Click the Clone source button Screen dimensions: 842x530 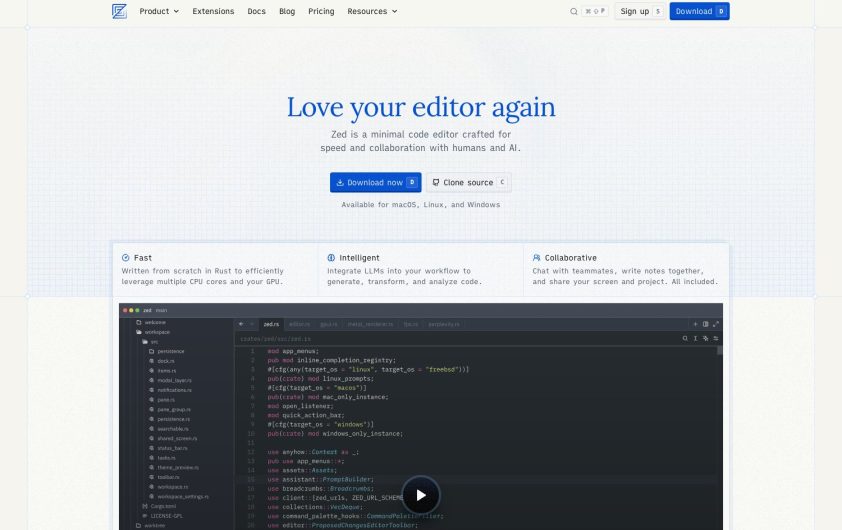point(469,183)
